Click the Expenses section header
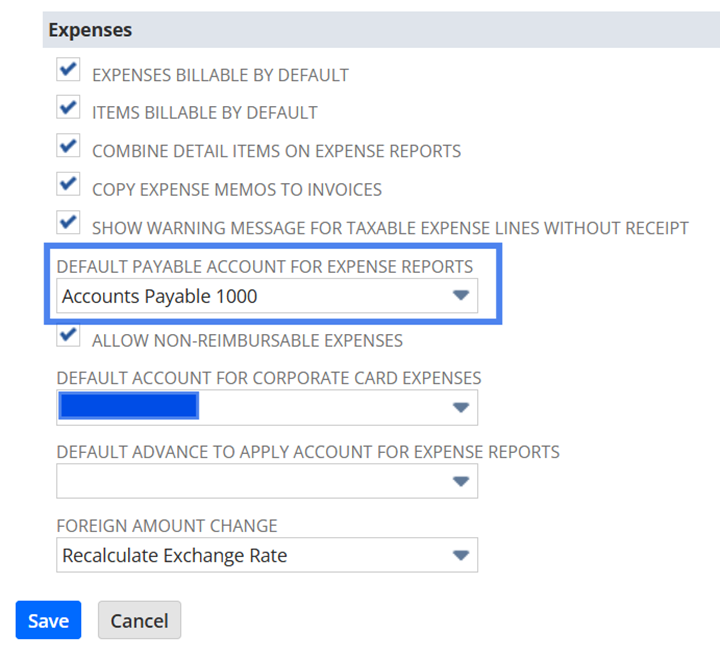Viewport: 720px width, 660px height. 90,30
